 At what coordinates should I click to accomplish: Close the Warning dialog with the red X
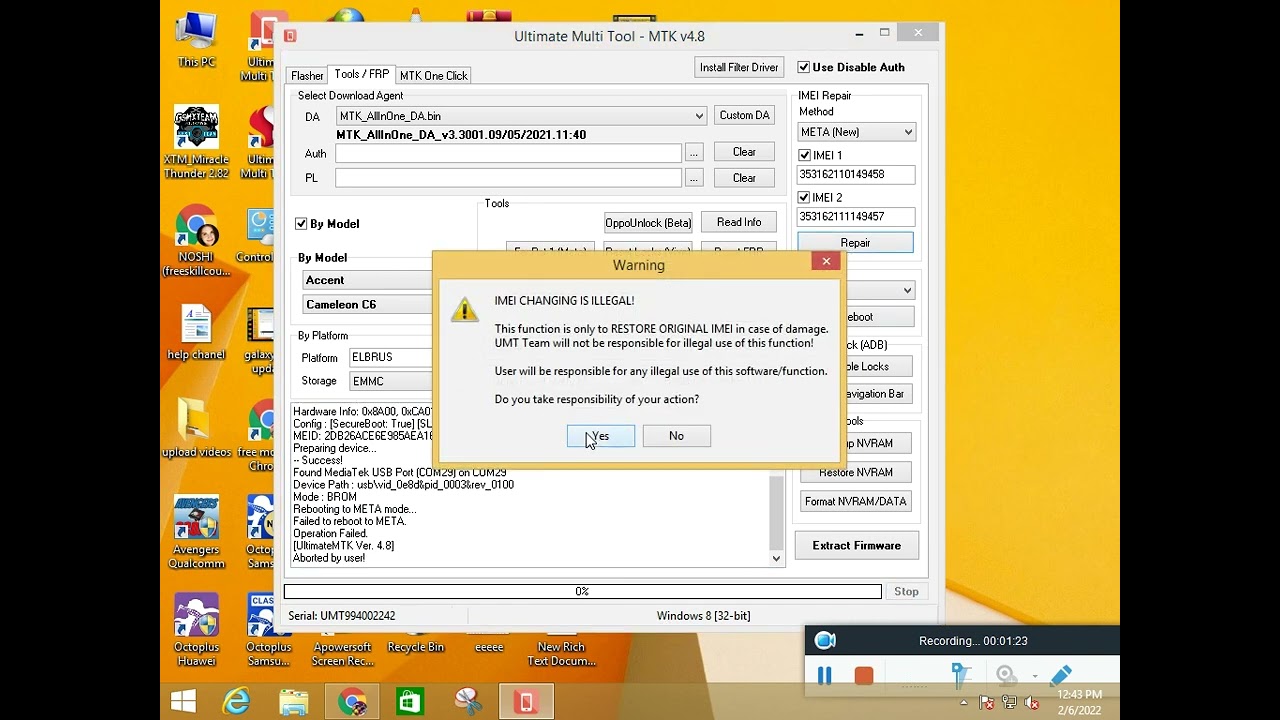pyautogui.click(x=826, y=261)
